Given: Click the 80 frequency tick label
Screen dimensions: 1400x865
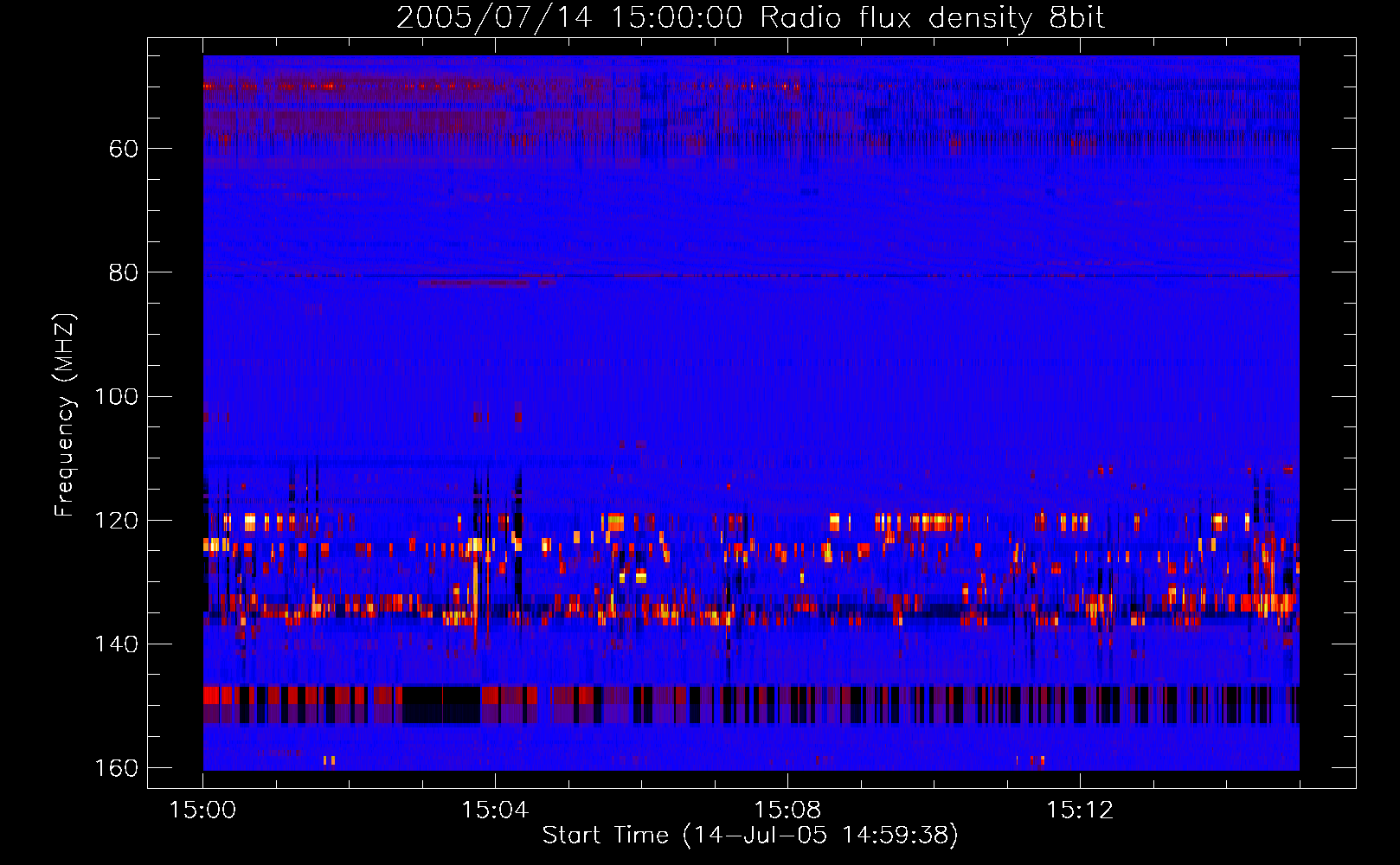Looking at the screenshot, I should click(x=124, y=272).
